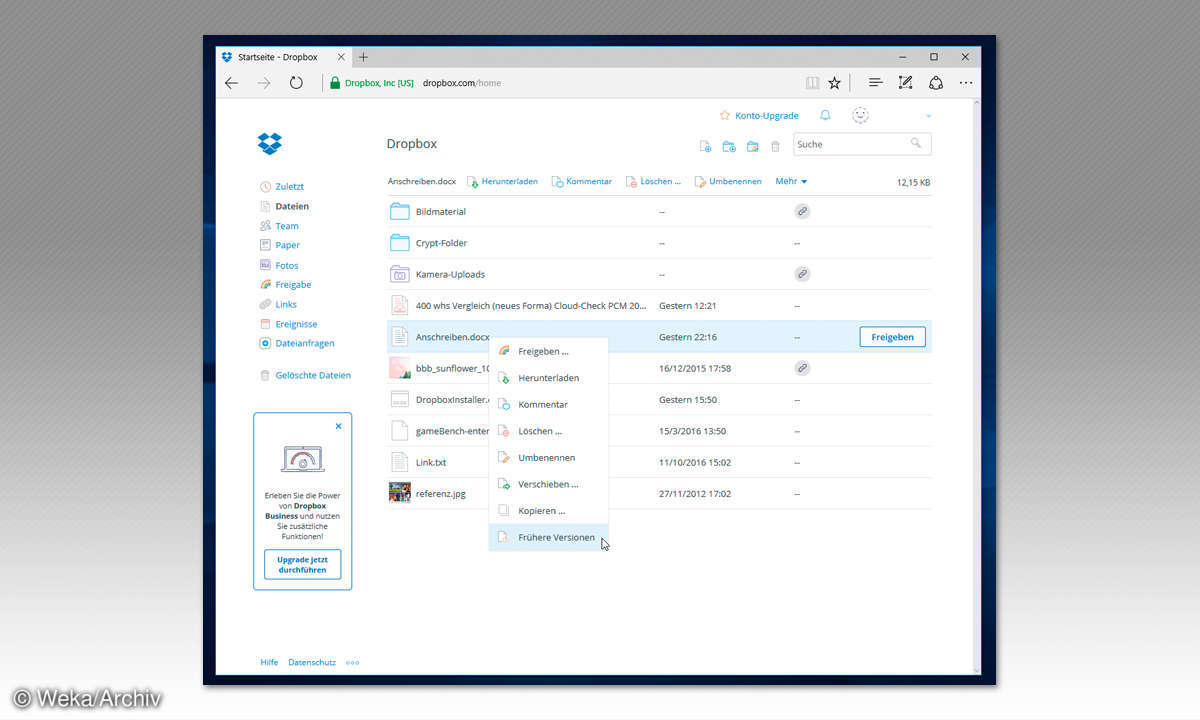
Task: Choose Freigeben in context menu
Action: pos(548,352)
